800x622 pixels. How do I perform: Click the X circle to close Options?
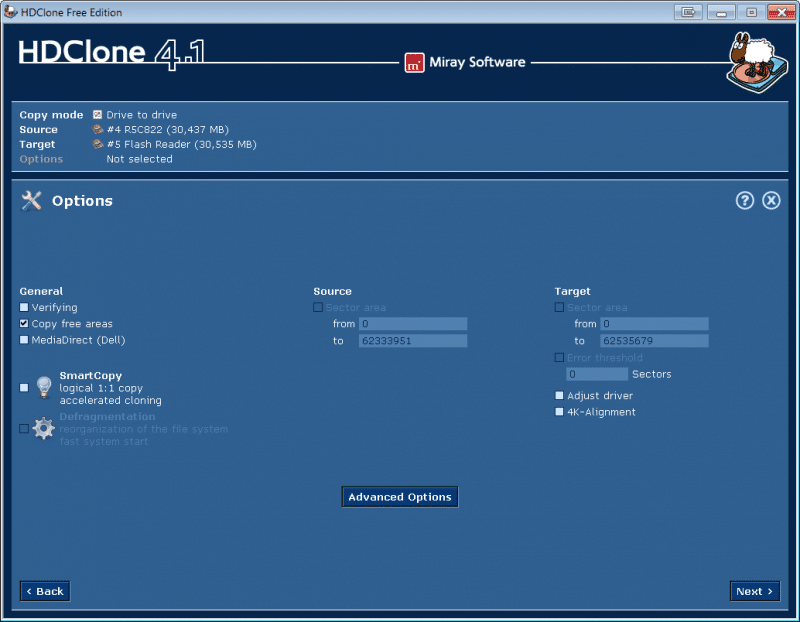click(771, 200)
